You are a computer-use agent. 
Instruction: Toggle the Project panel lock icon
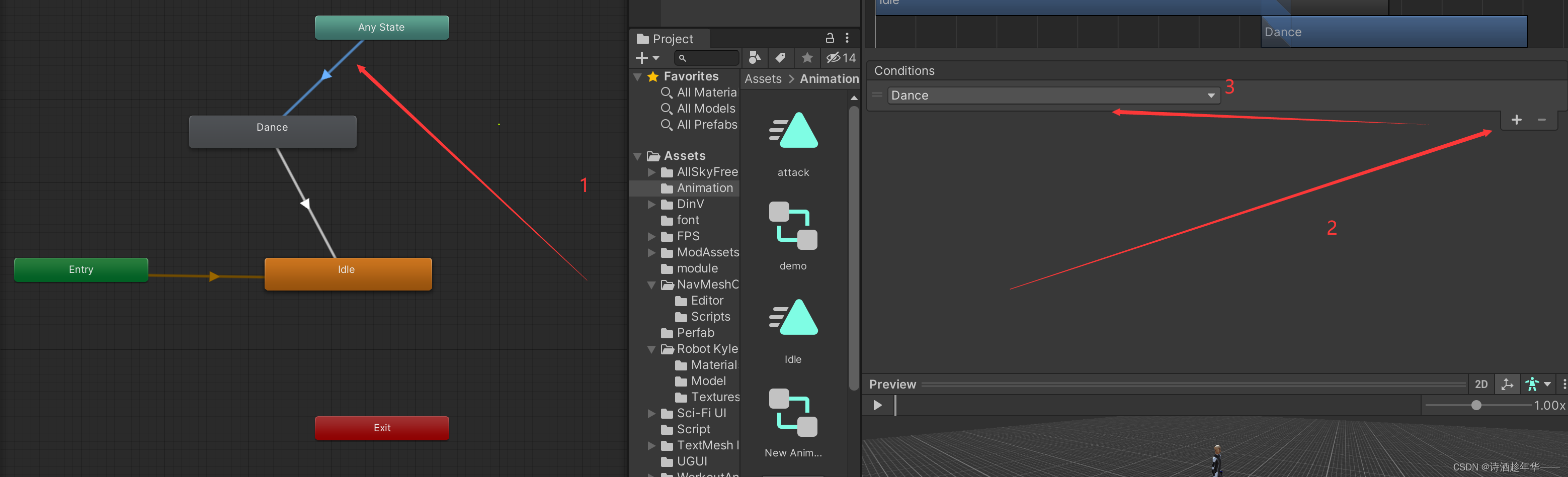830,38
